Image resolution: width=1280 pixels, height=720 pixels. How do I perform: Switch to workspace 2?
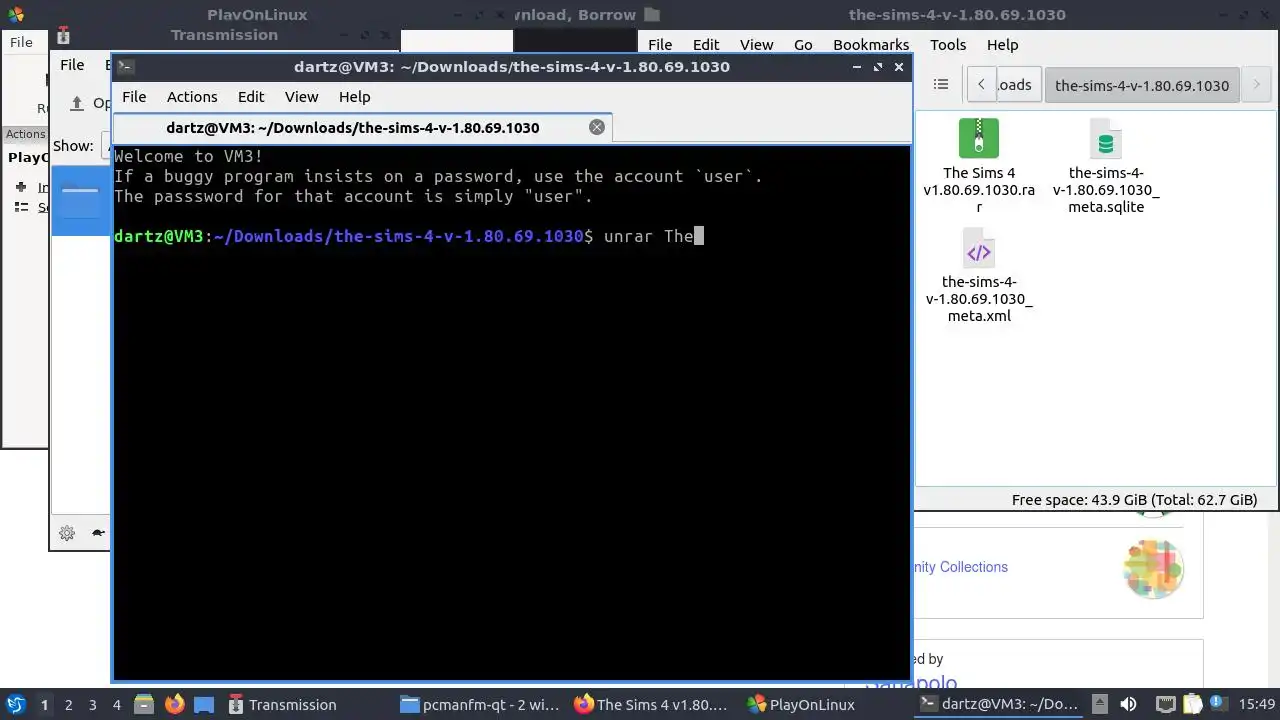pos(68,705)
